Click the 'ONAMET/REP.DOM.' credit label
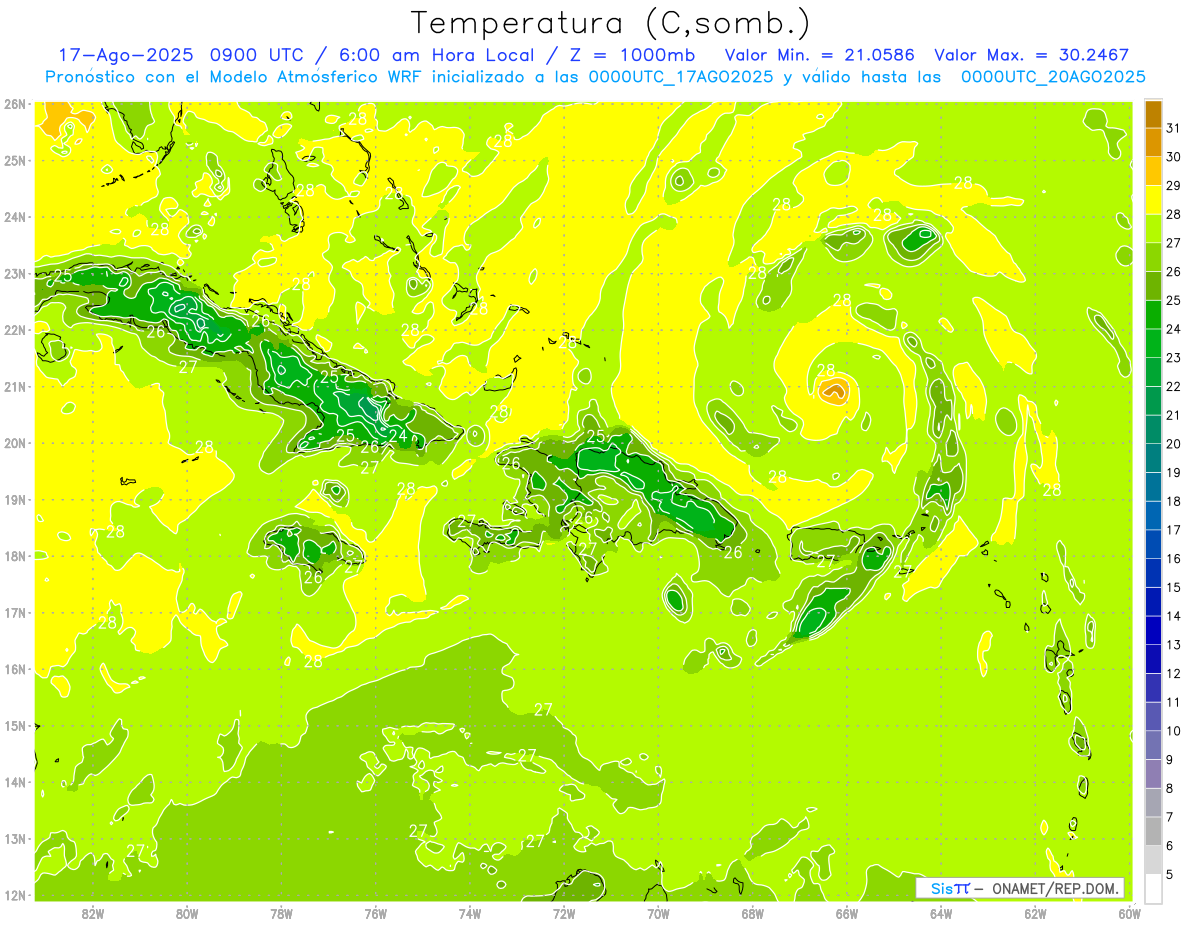The image size is (1200, 927). point(1055,888)
